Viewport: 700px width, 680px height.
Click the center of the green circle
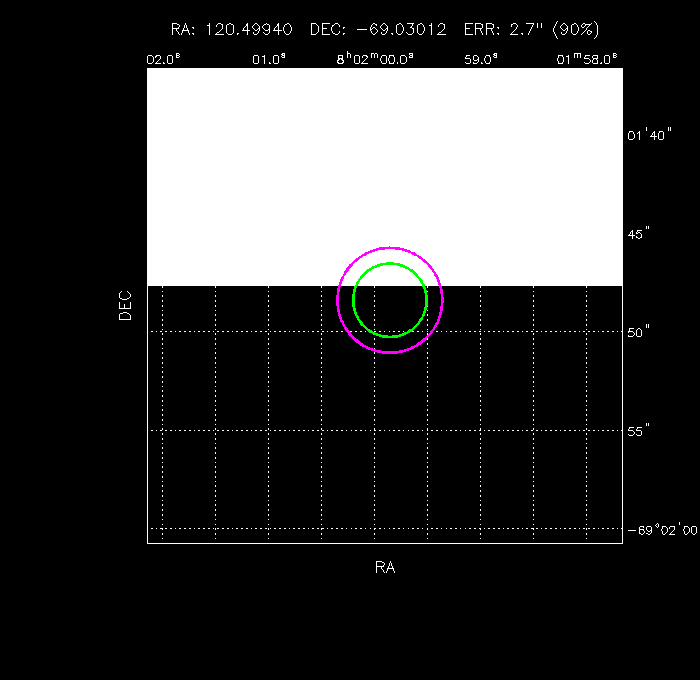[x=390, y=300]
